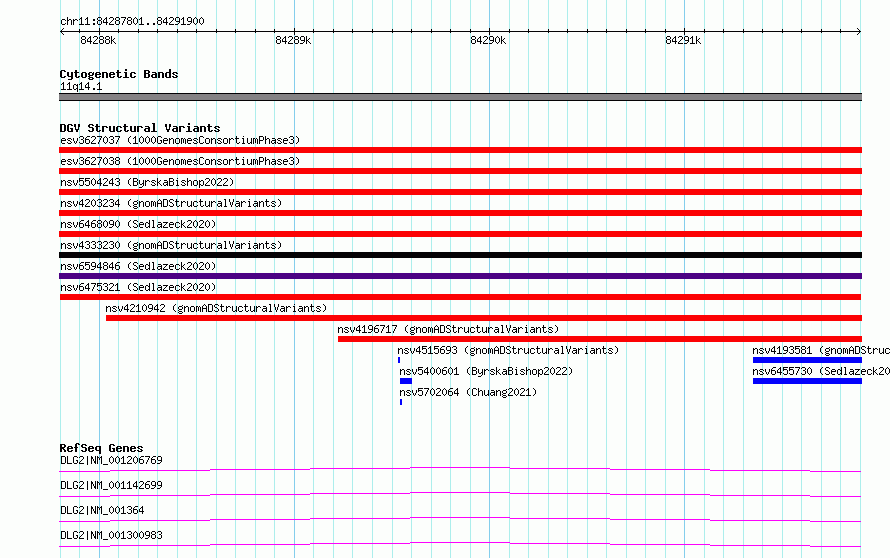Image resolution: width=890 pixels, height=558 pixels.
Task: Click the 84291k ruler tick label
Action: click(683, 40)
